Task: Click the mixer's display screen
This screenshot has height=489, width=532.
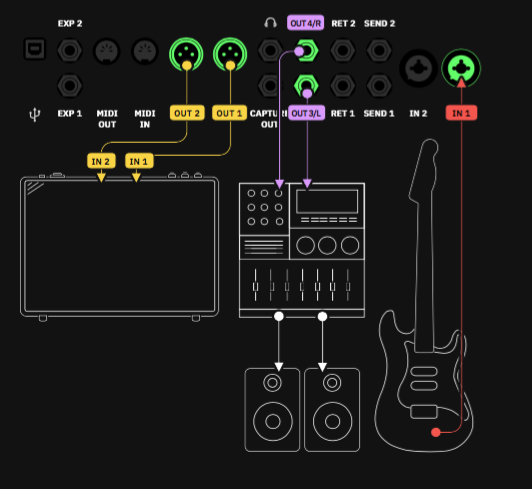Action: pyautogui.click(x=327, y=202)
